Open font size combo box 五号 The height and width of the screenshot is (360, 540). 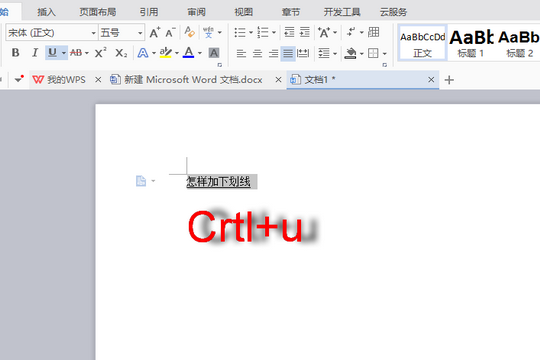pyautogui.click(x=122, y=33)
